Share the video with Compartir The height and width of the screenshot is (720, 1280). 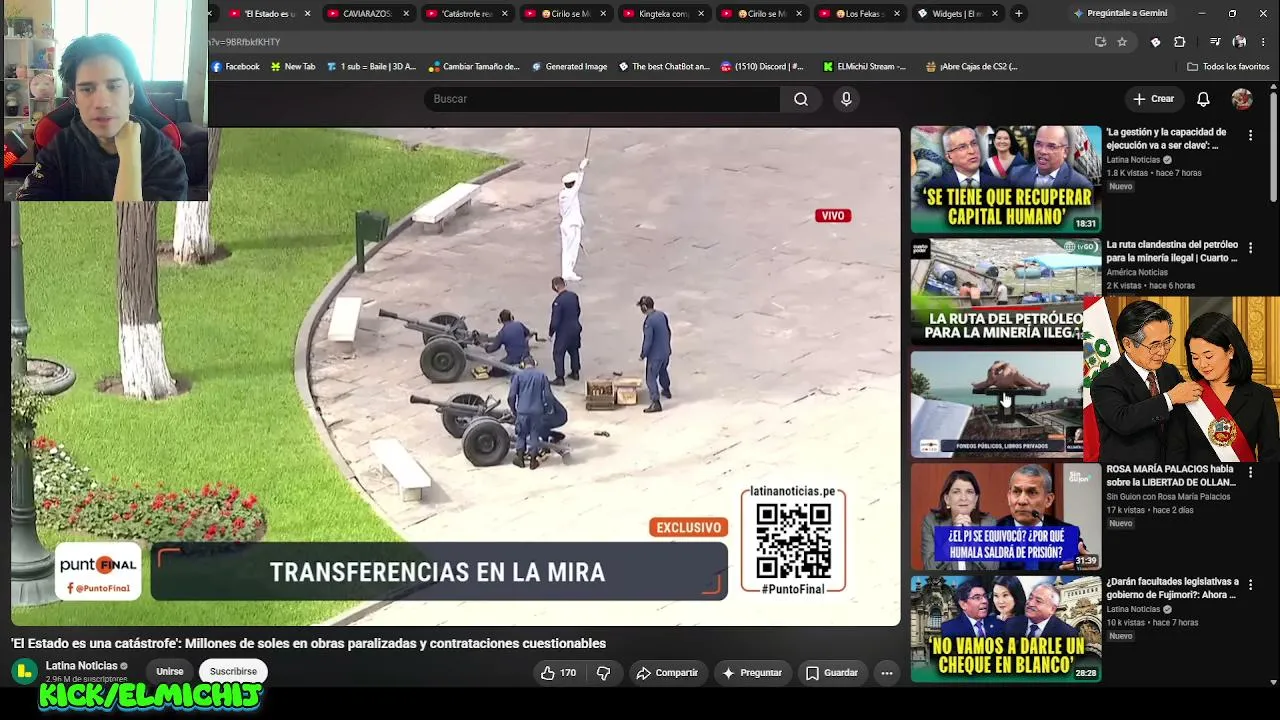click(667, 673)
